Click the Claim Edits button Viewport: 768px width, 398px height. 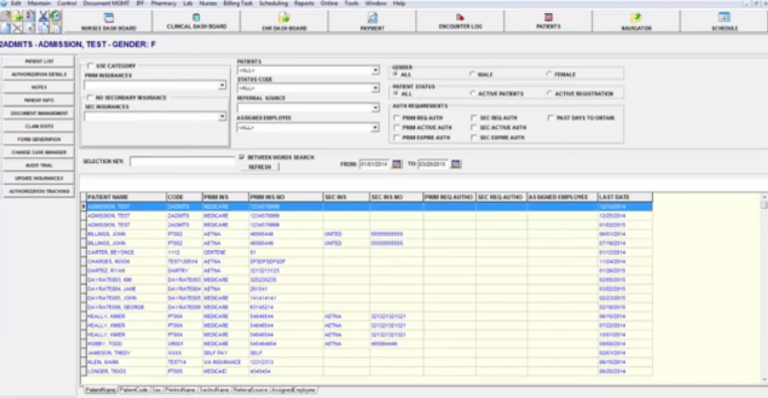coord(39,126)
